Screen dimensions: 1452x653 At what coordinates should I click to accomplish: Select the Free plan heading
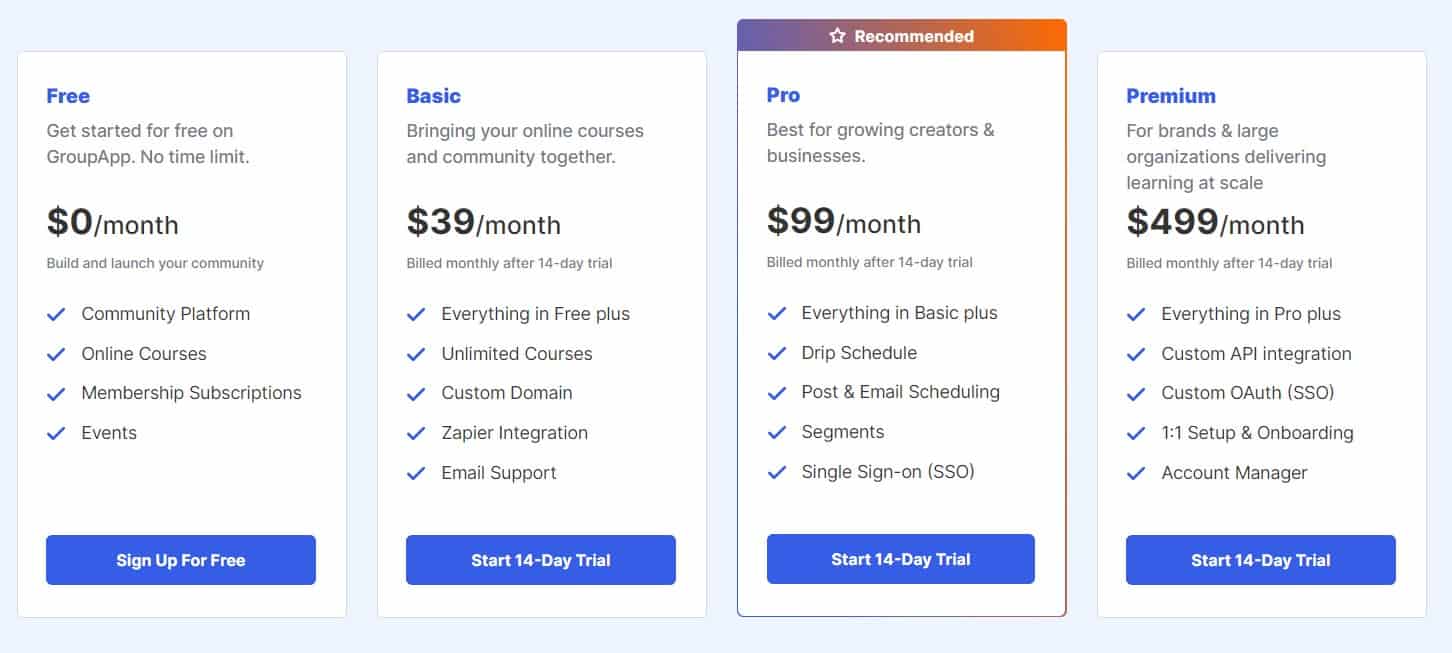point(67,96)
